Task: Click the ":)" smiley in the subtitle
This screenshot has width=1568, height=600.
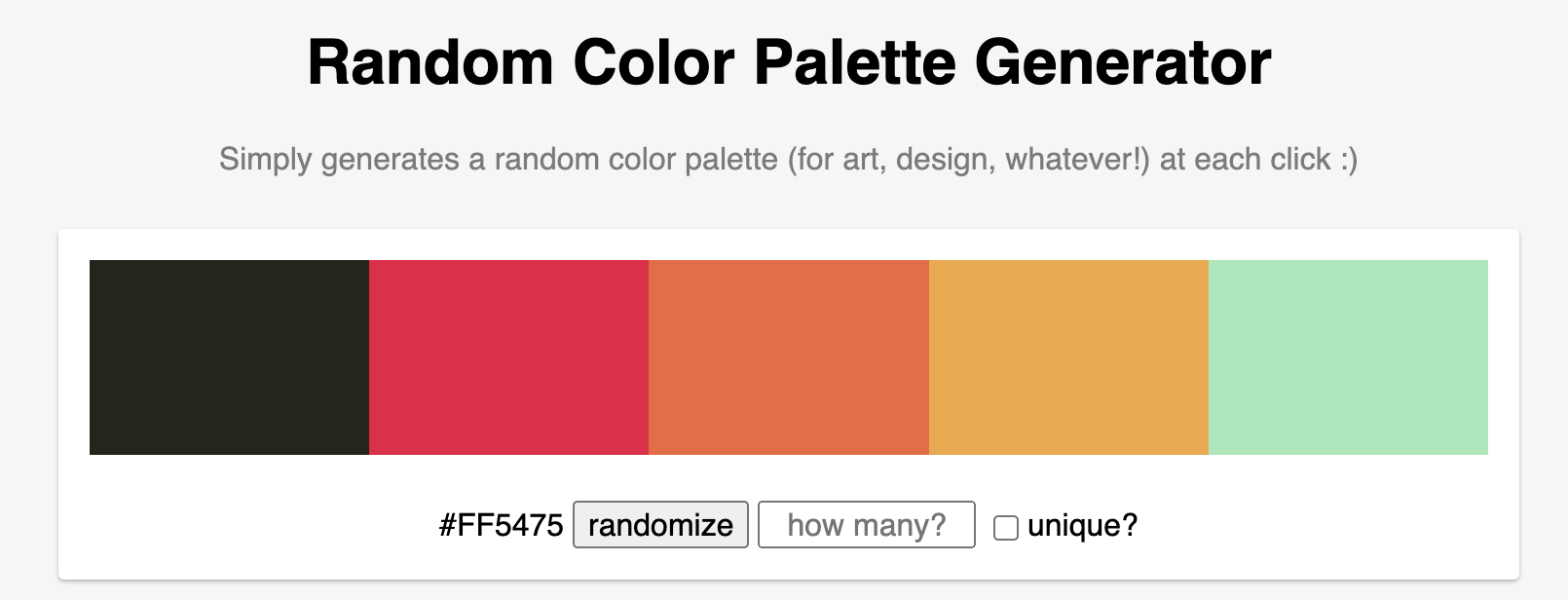Action: (1348, 159)
